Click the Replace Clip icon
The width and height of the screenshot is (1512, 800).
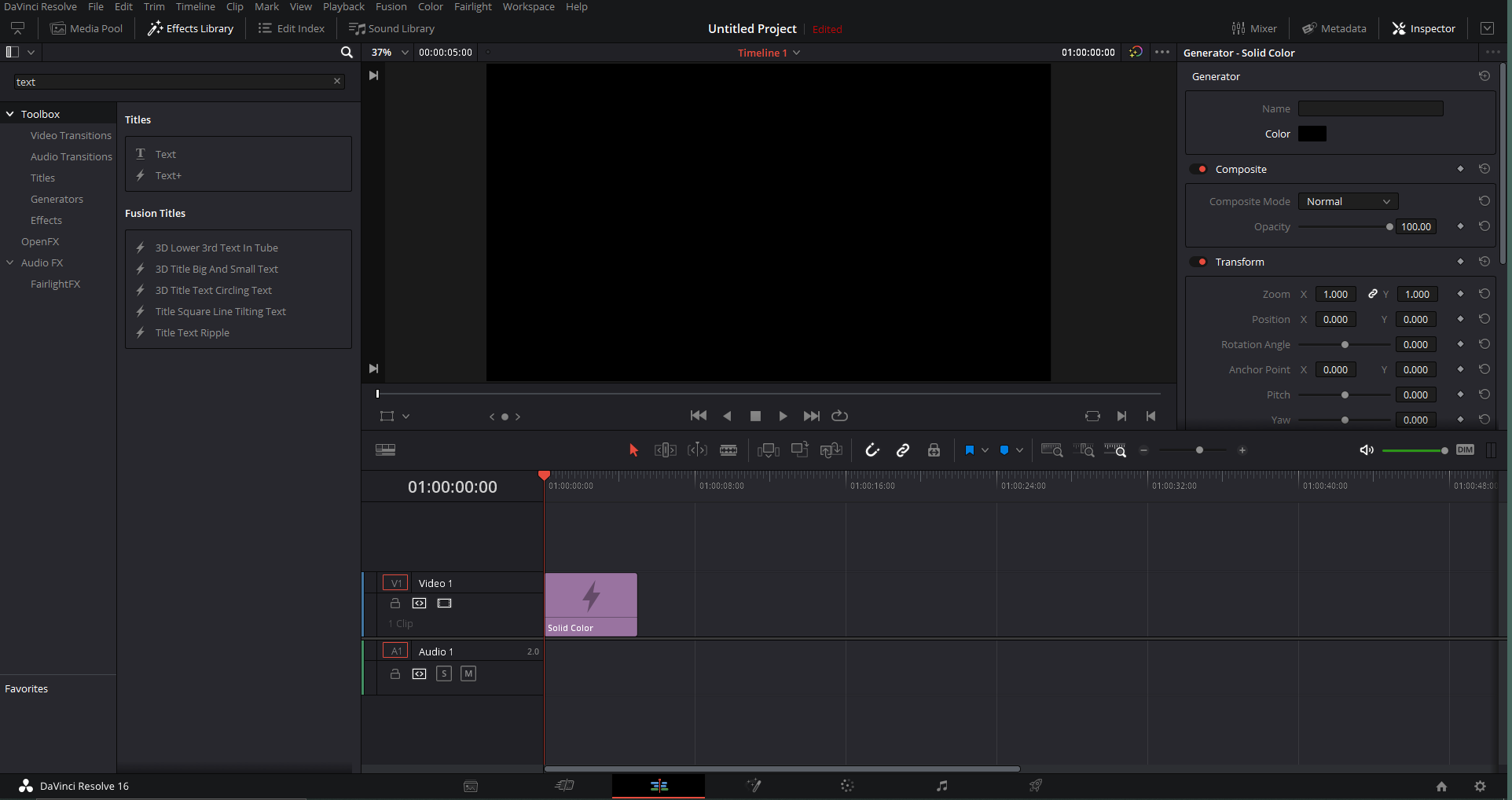(x=831, y=450)
